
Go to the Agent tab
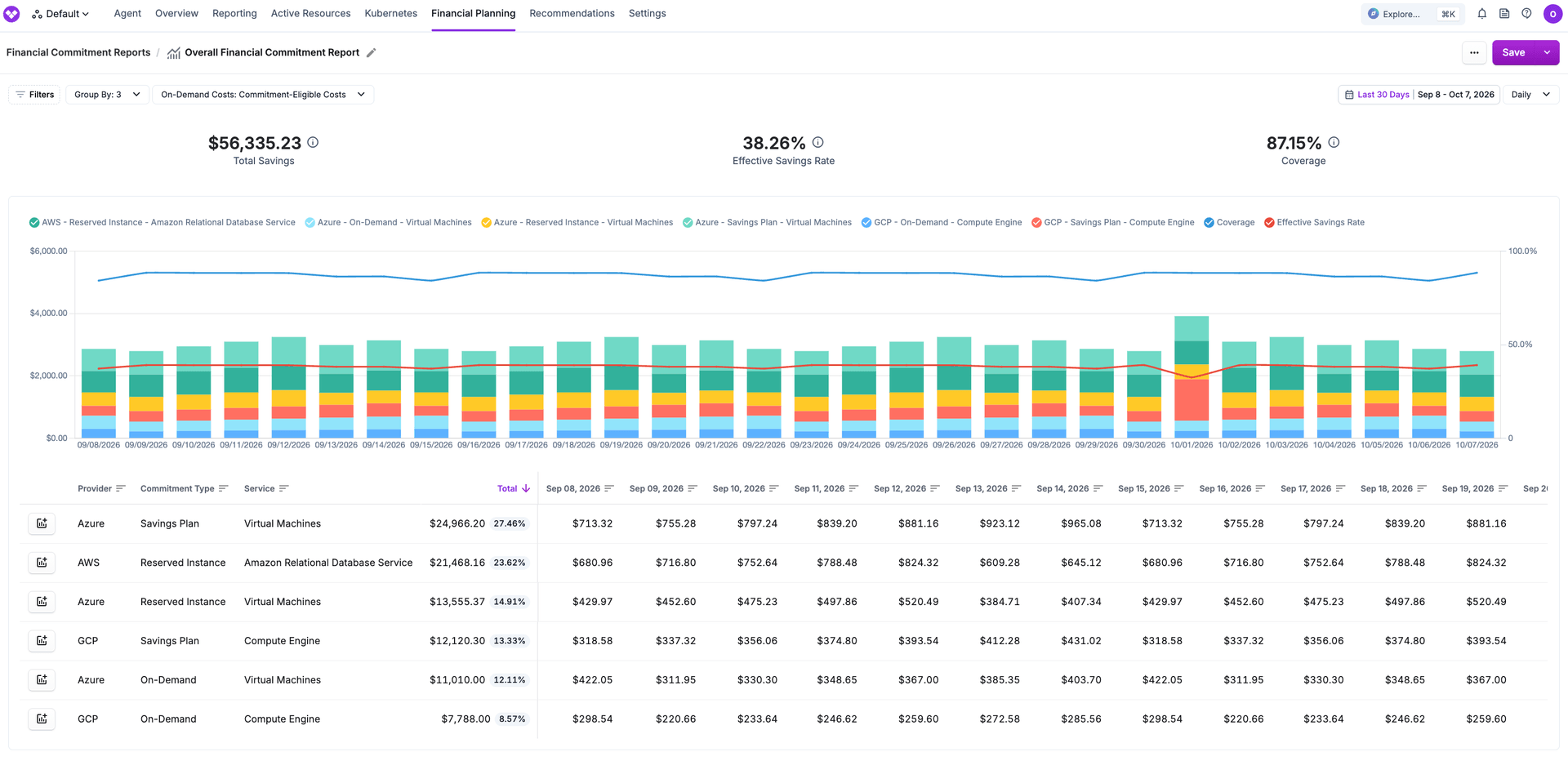(x=127, y=14)
